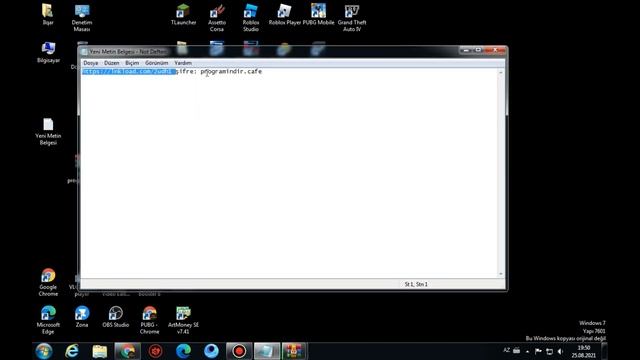Click the WinRAR taskbar icon

point(294,351)
